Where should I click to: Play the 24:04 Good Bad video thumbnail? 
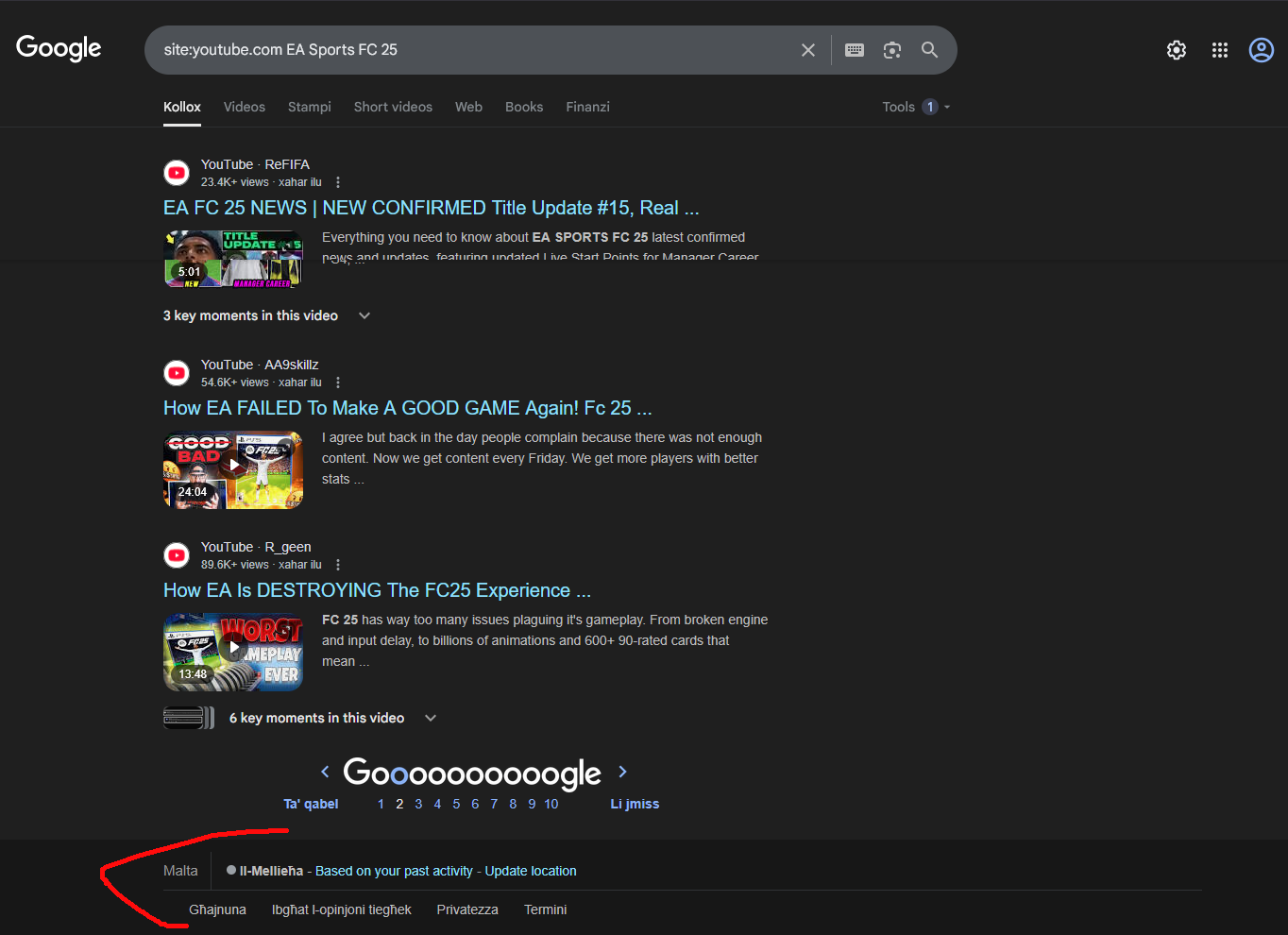(233, 469)
